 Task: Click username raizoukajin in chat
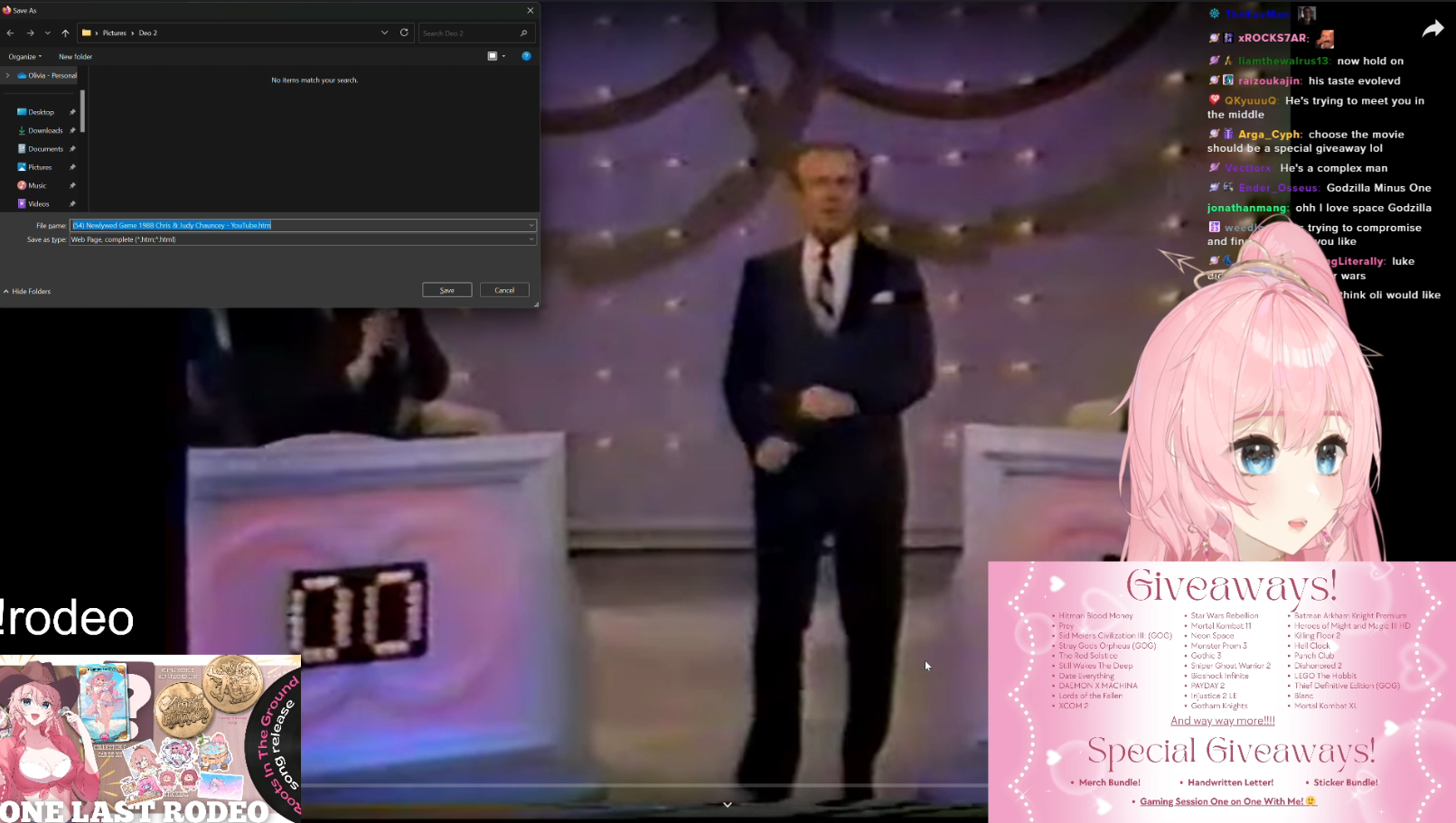[x=1270, y=80]
